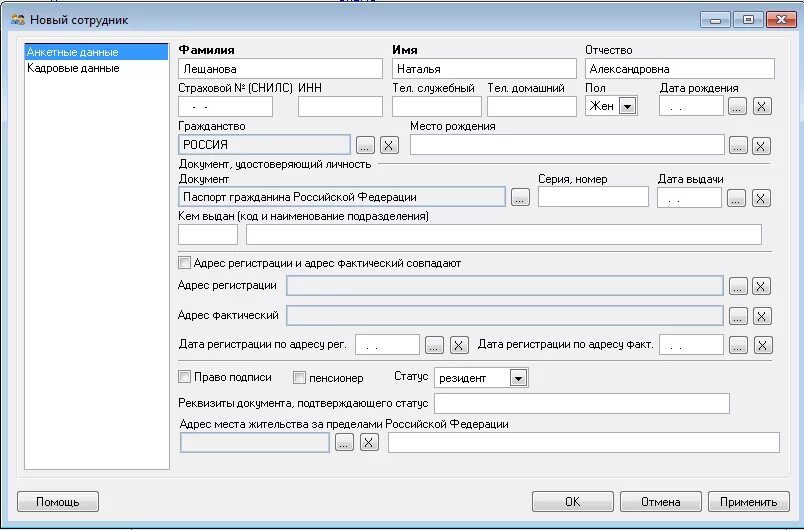Click the Тел. служебный field

437,107
